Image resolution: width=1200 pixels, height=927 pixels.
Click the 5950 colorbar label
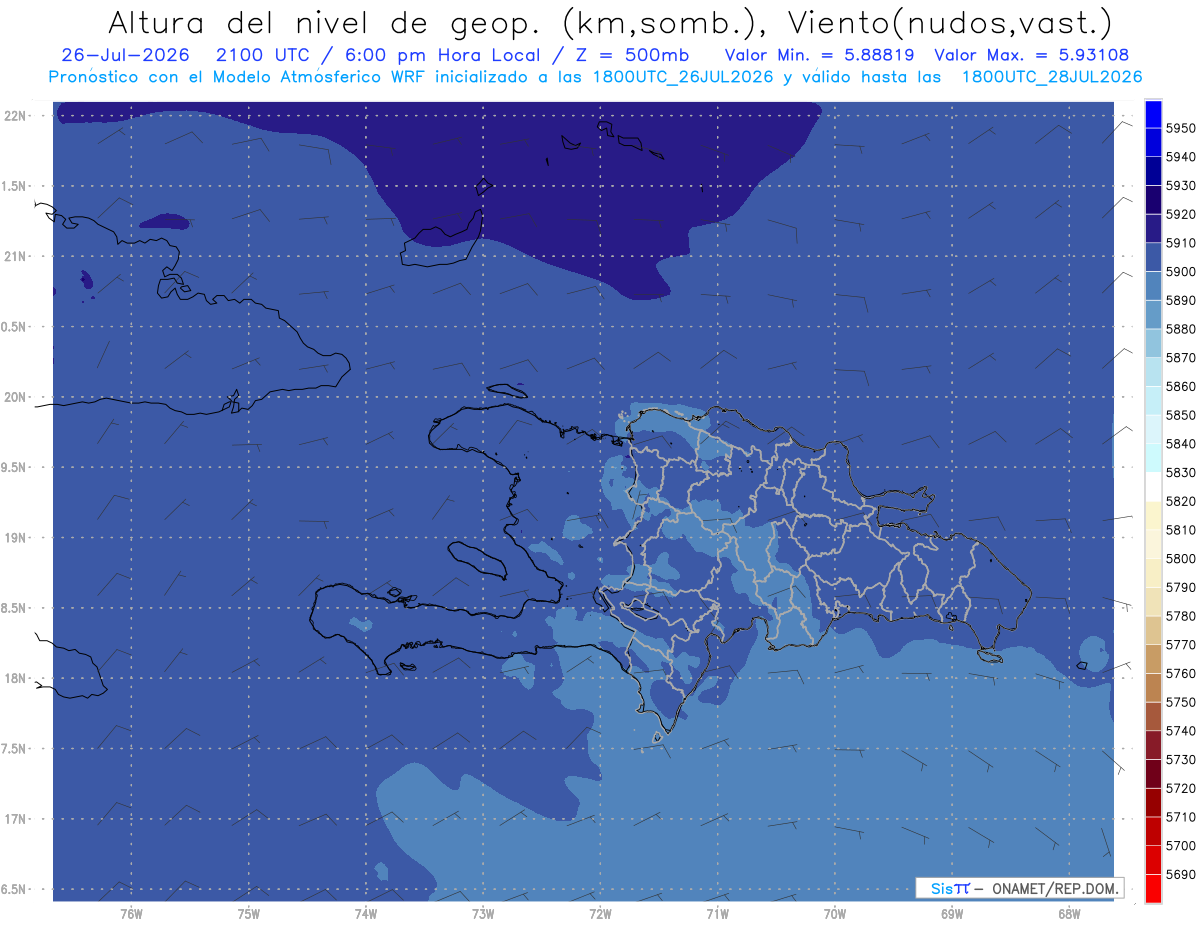pos(1180,128)
